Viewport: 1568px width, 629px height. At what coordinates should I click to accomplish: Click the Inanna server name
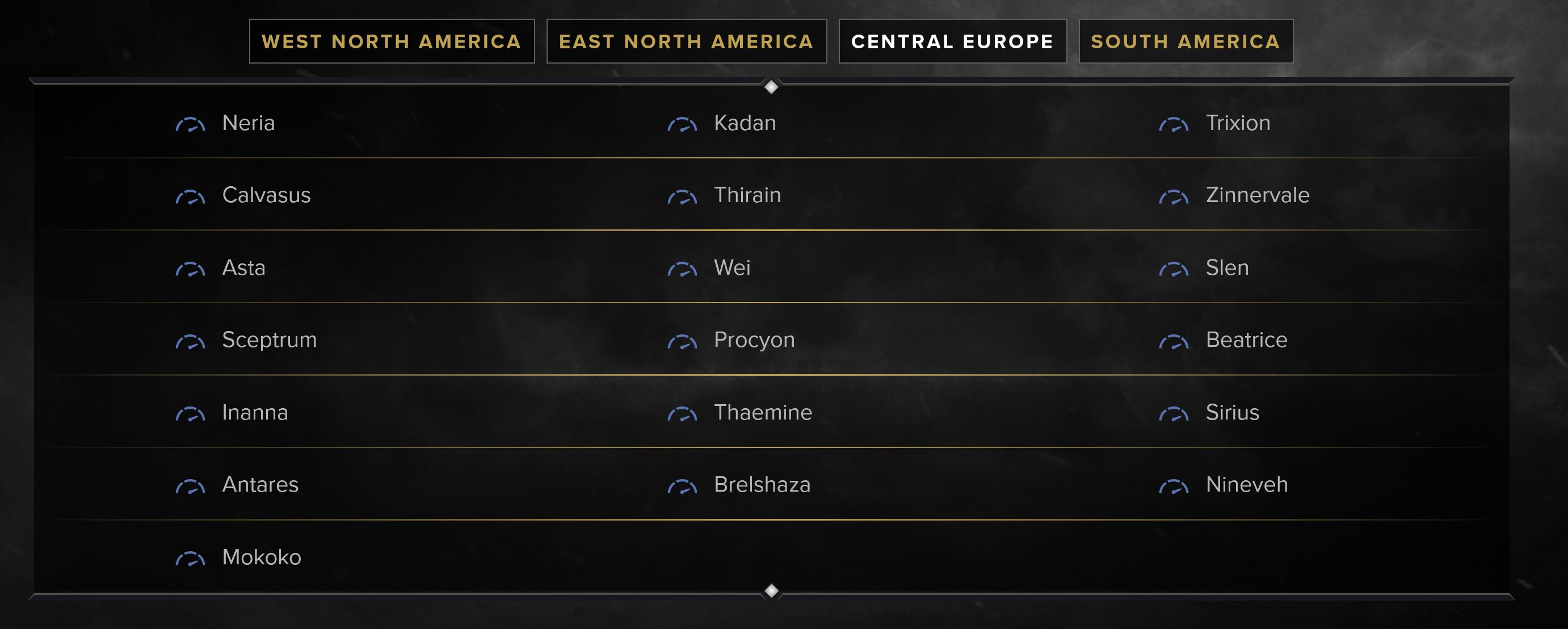255,412
